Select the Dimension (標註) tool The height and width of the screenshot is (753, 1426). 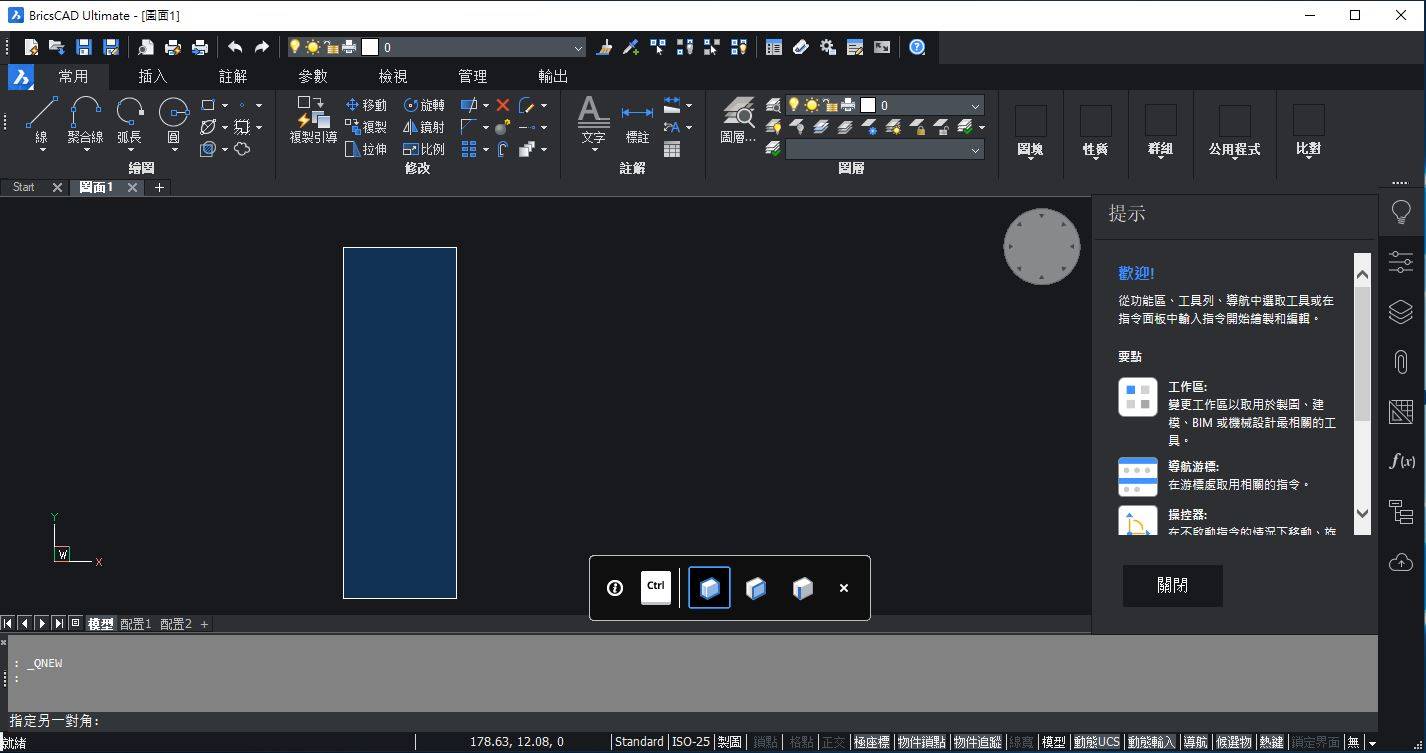[637, 123]
